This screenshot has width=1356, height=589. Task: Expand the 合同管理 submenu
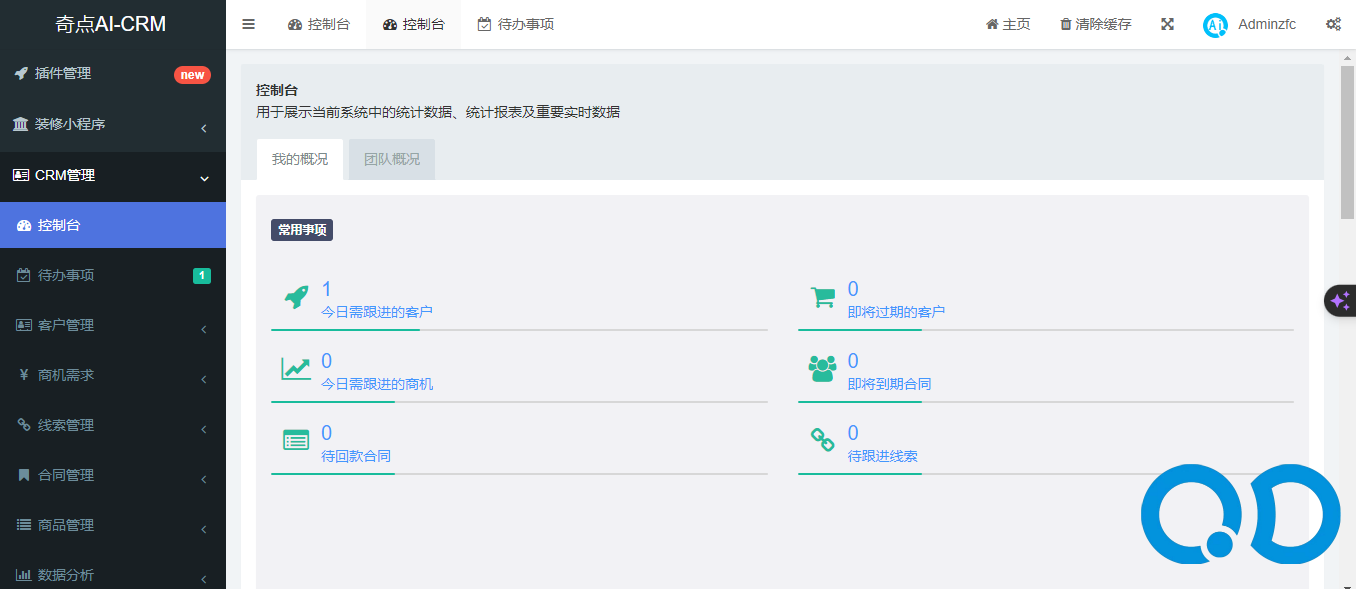coord(112,476)
